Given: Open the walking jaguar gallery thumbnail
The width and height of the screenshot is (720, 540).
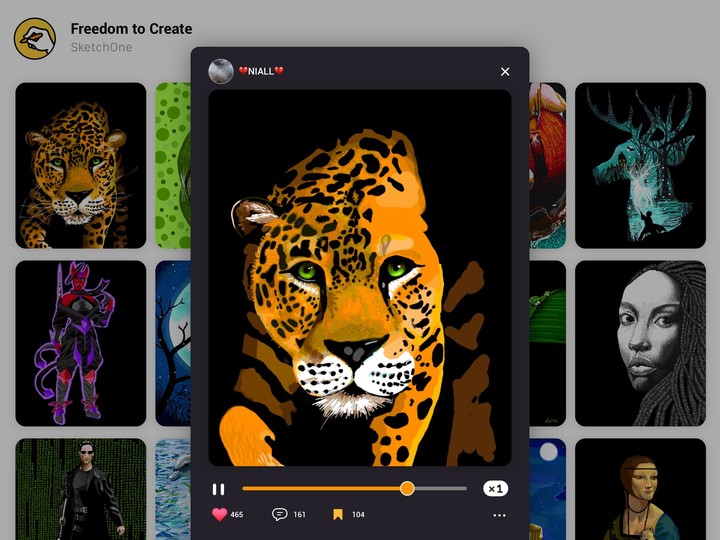Looking at the screenshot, I should tap(81, 165).
